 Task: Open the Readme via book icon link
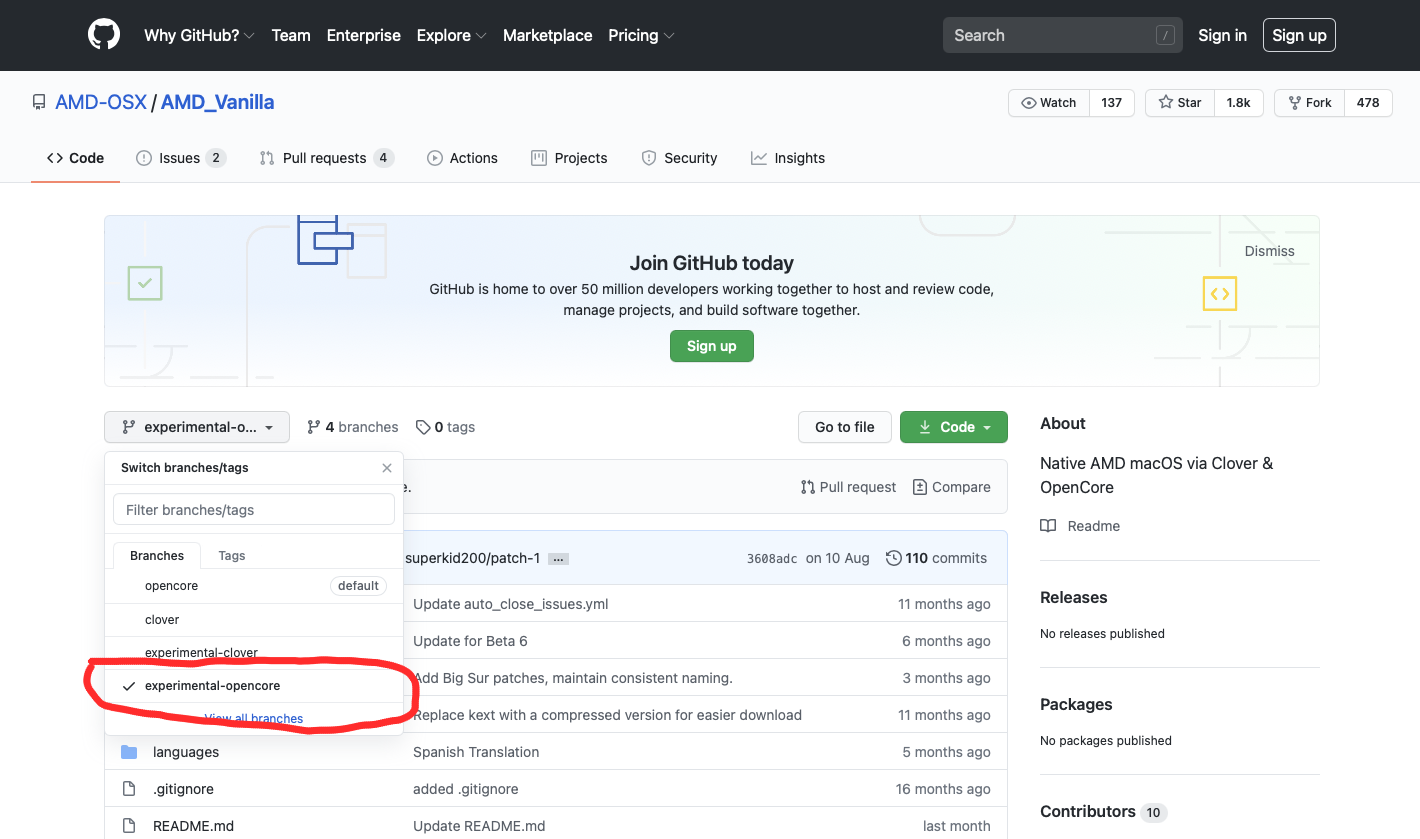point(1080,526)
